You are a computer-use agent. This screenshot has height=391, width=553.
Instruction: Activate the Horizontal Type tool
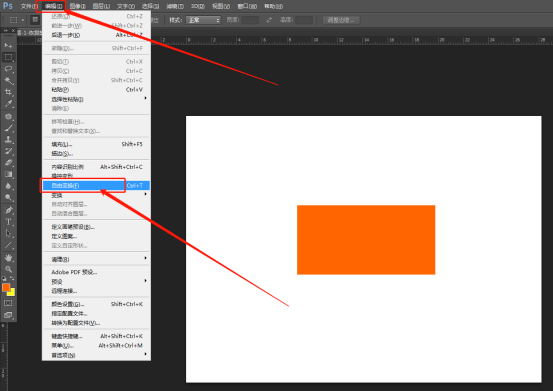[x=8, y=222]
